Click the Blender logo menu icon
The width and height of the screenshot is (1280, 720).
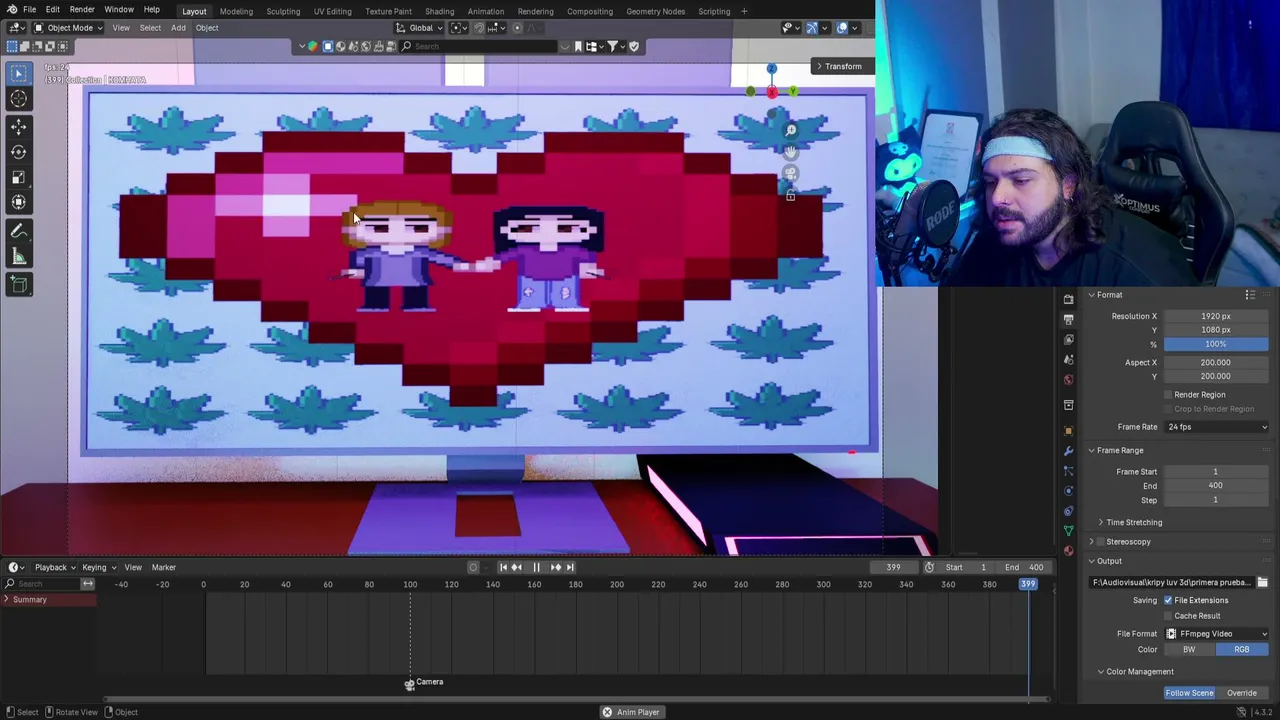tap(11, 10)
